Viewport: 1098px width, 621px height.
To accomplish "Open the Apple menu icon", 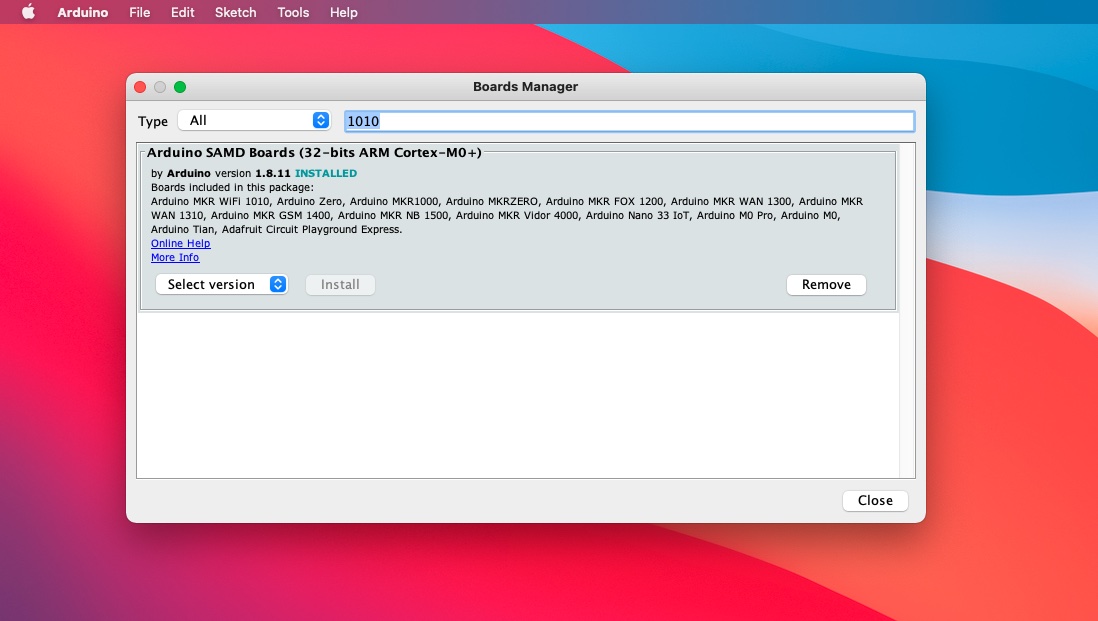I will (x=28, y=13).
